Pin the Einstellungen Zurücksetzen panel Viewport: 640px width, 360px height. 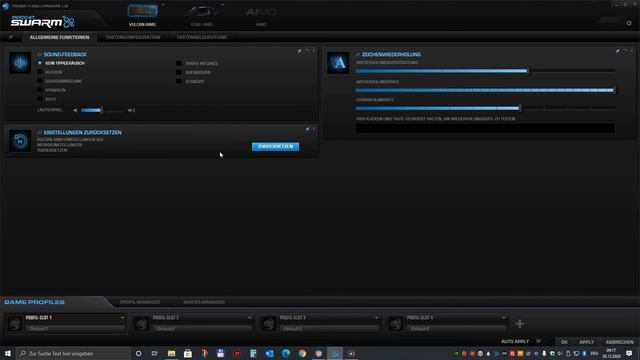coord(308,129)
